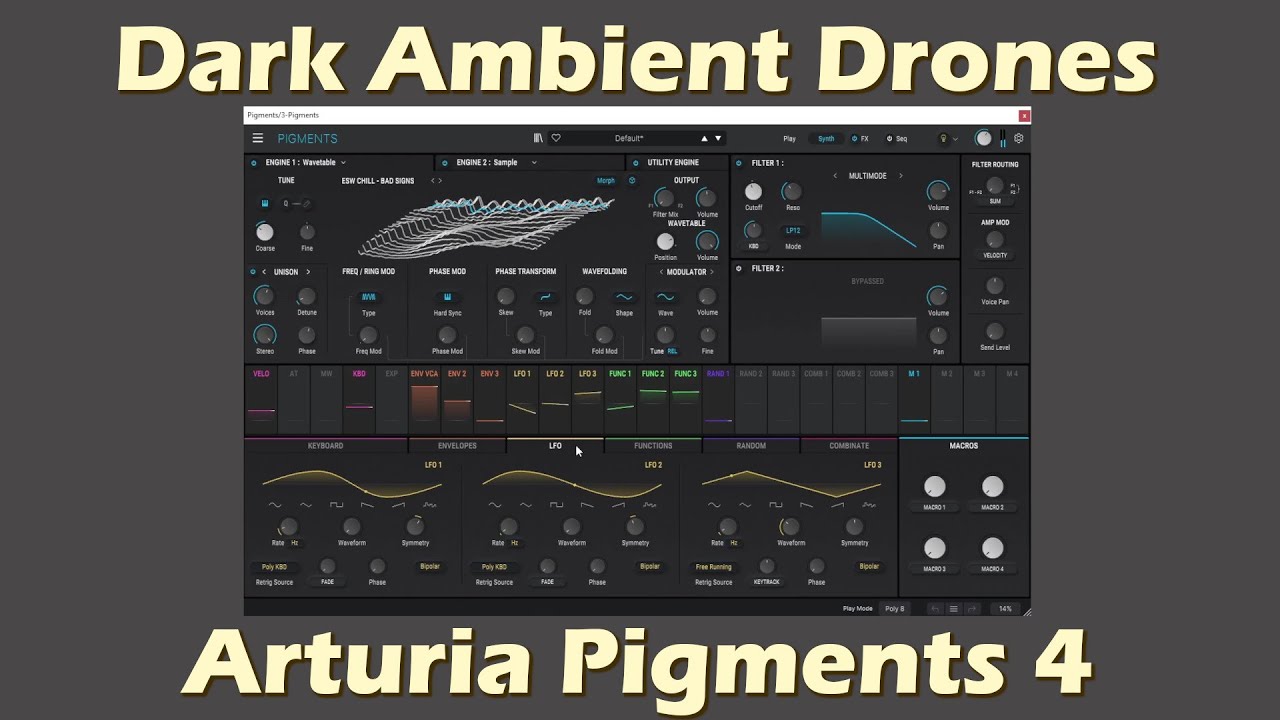Switch to the RANDOM tab
The width and height of the screenshot is (1280, 720).
point(751,445)
